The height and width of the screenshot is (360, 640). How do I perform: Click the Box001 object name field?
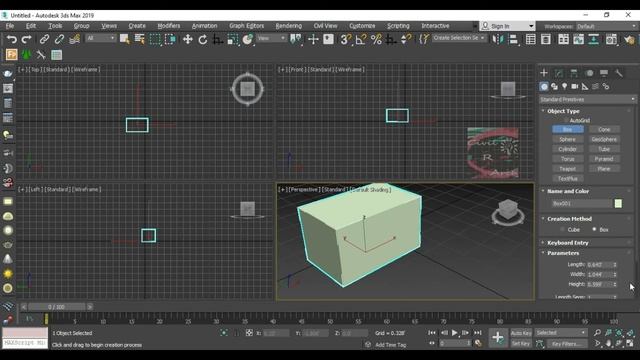coord(581,203)
